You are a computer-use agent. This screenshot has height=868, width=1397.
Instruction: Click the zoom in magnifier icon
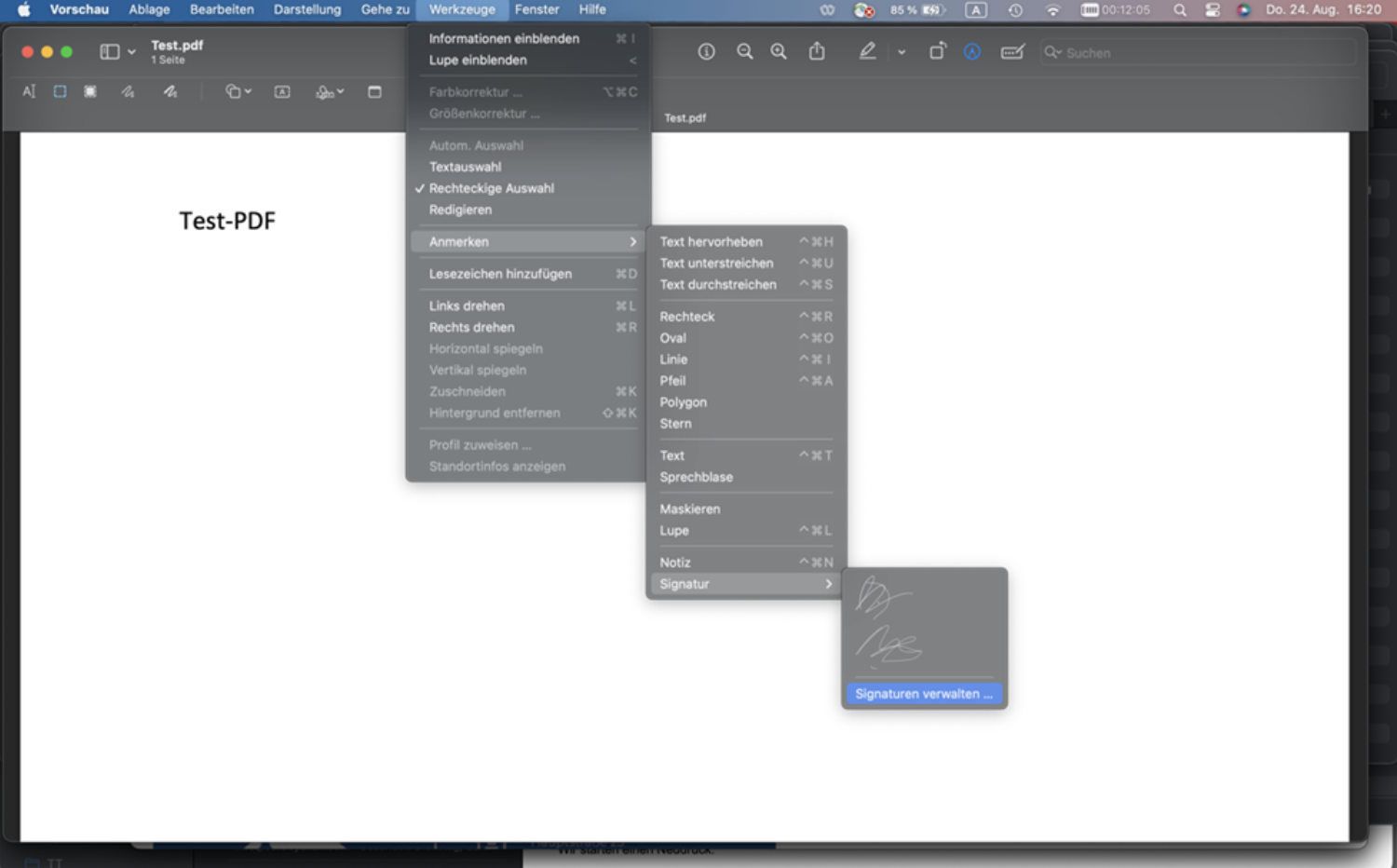[x=779, y=52]
